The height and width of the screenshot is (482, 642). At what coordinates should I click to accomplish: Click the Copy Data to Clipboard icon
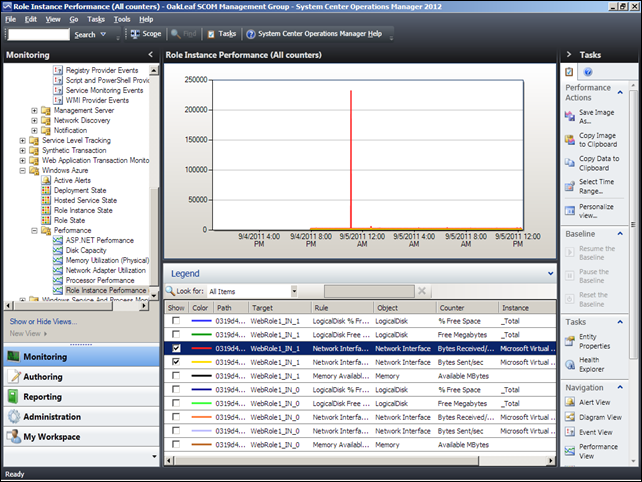(570, 163)
